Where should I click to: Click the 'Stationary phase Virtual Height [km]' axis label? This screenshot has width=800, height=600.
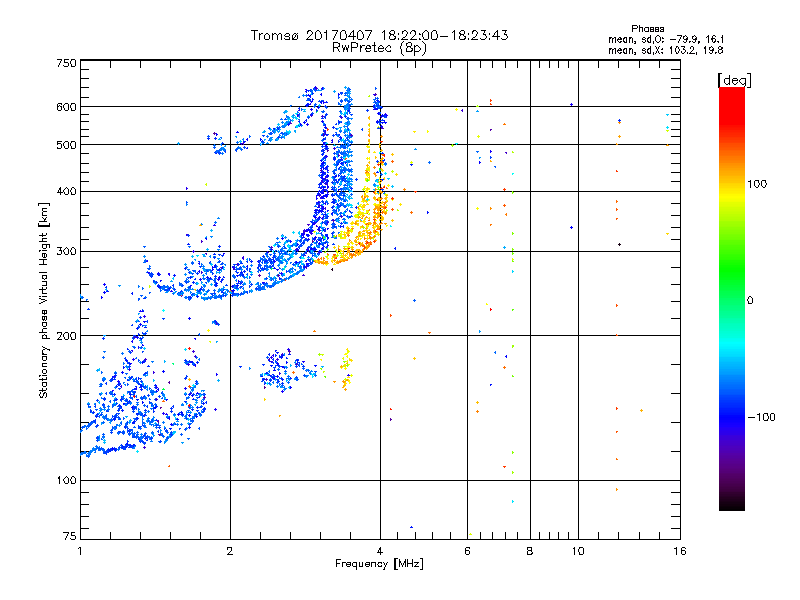[x=44, y=300]
